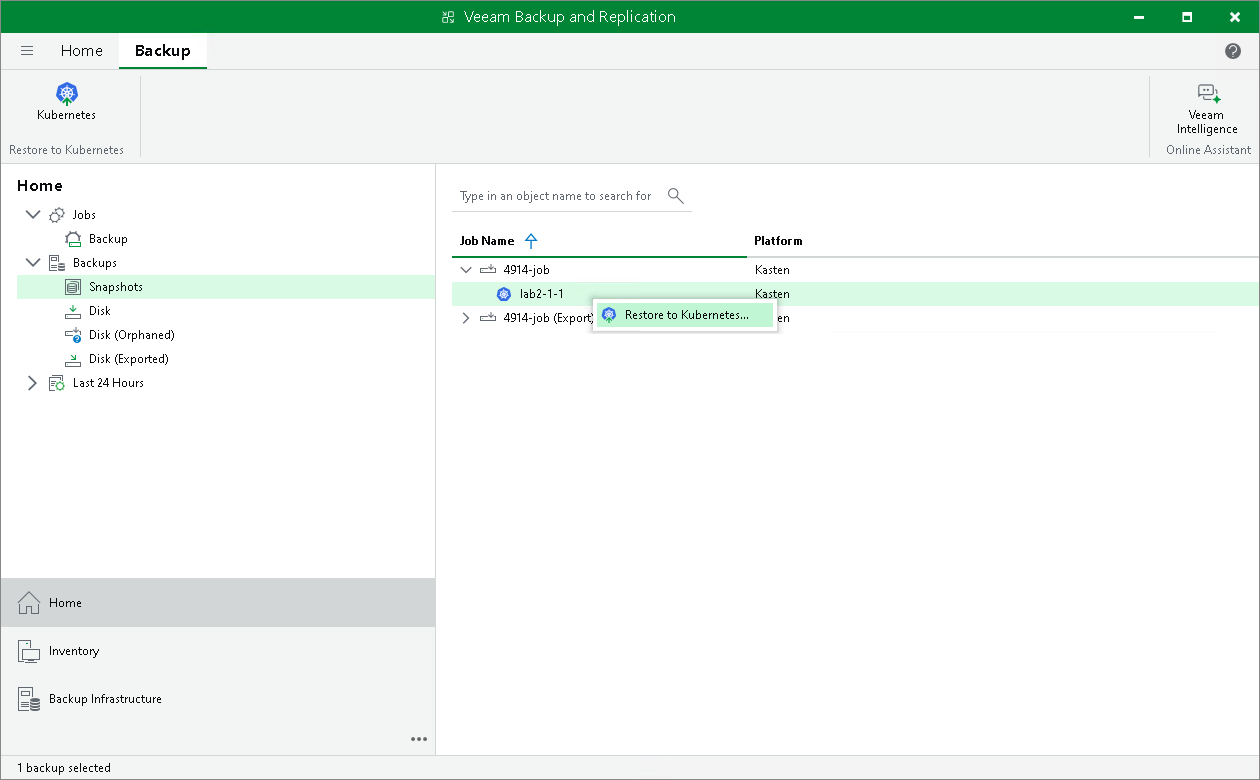Click the search magnifier icon

tap(676, 195)
